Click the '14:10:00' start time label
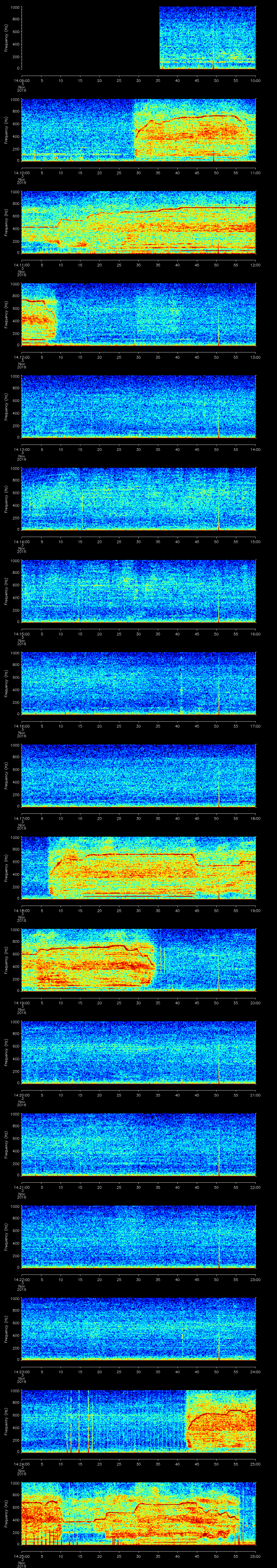 coord(21,173)
